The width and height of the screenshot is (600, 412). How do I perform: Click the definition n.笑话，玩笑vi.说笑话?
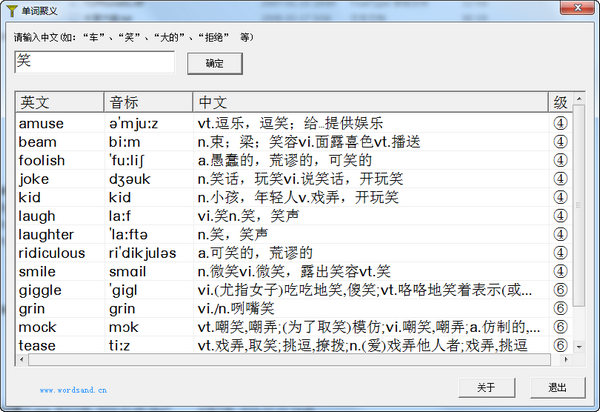[x=300, y=179]
